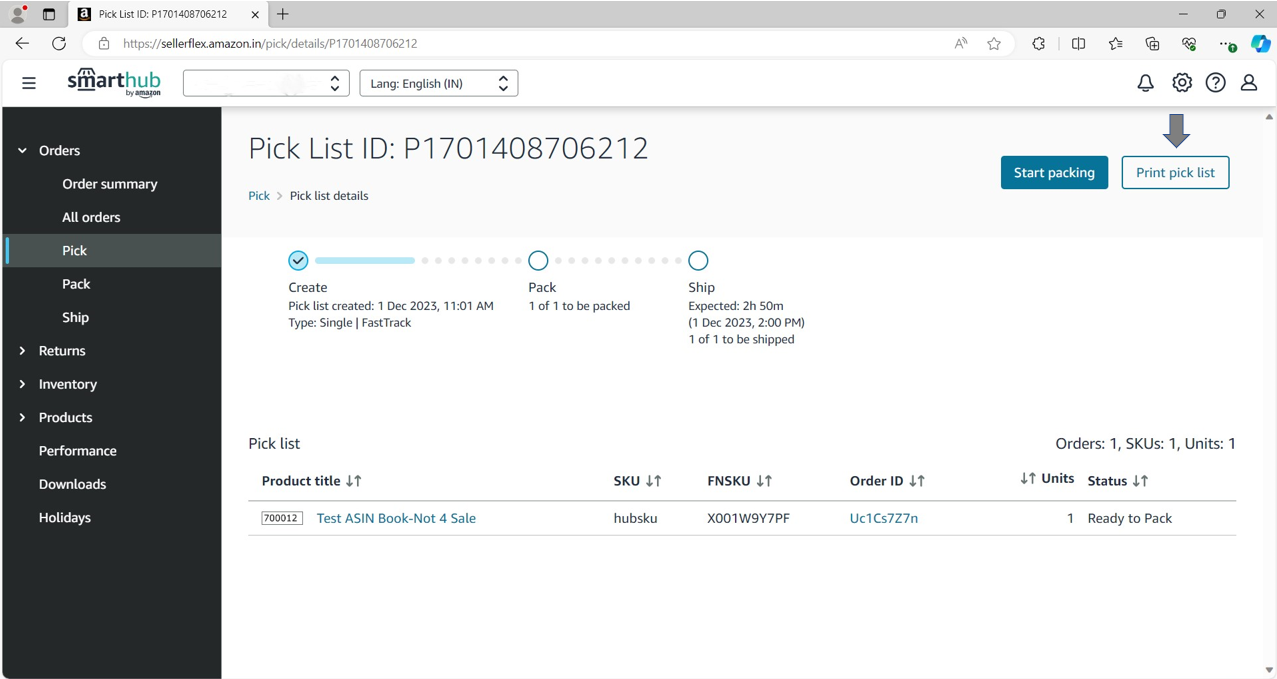Click the Start packing button
This screenshot has width=1277, height=679.
pyautogui.click(x=1054, y=173)
